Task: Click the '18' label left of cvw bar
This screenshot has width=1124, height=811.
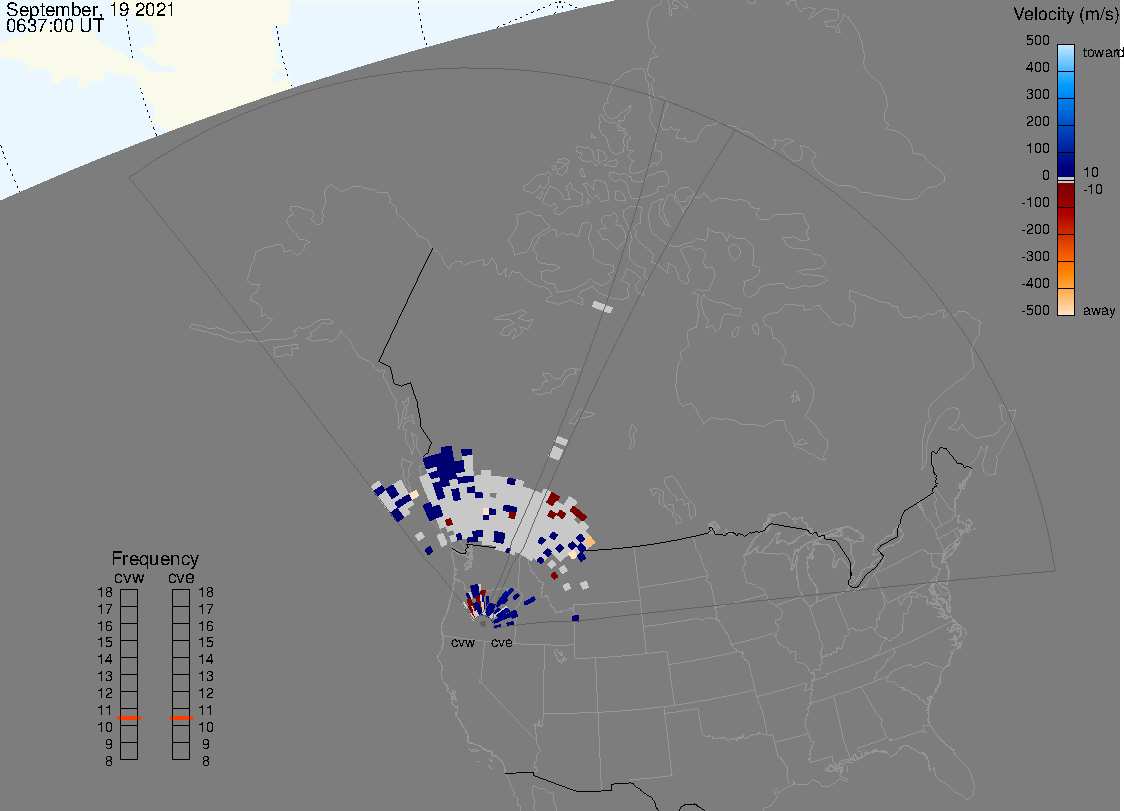Action: click(105, 592)
